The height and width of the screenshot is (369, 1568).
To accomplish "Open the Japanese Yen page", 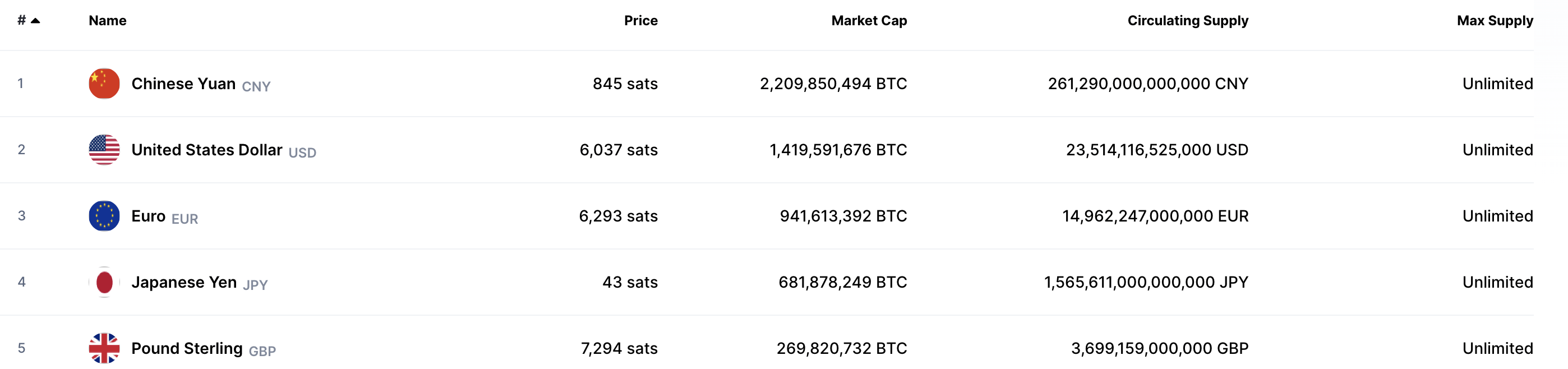I will 184,282.
